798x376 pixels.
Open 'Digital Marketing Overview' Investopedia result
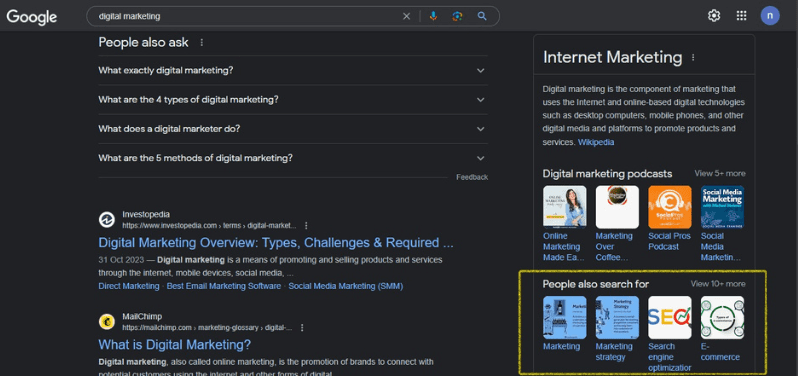coord(276,242)
